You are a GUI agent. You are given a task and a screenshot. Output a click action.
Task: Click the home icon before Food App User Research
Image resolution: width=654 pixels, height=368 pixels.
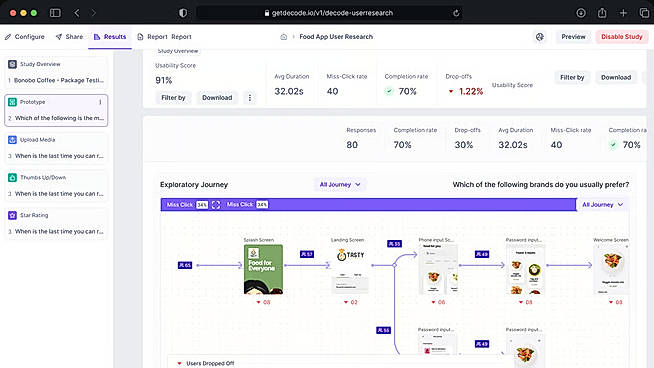[284, 37]
